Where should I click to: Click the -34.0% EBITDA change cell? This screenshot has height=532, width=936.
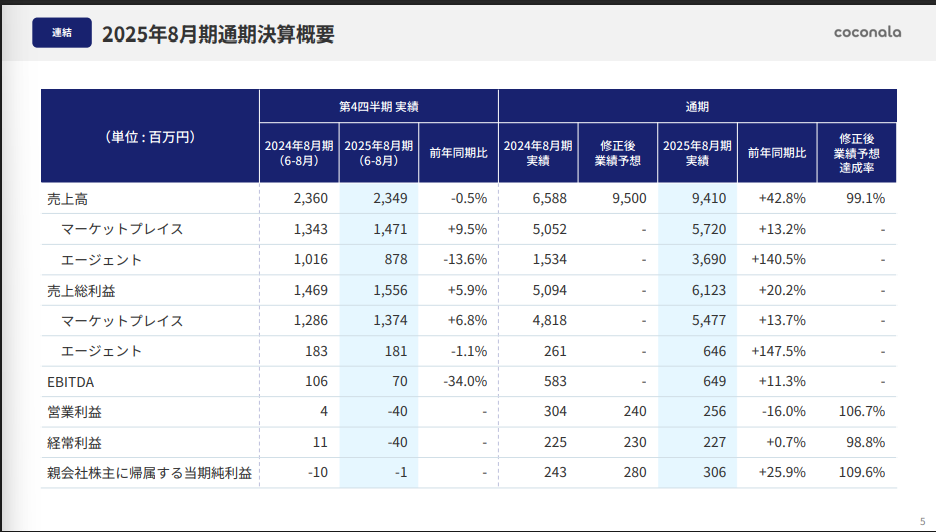pos(464,382)
